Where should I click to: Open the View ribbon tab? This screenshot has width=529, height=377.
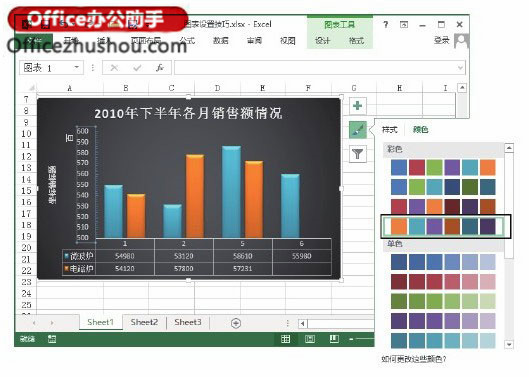[288, 41]
